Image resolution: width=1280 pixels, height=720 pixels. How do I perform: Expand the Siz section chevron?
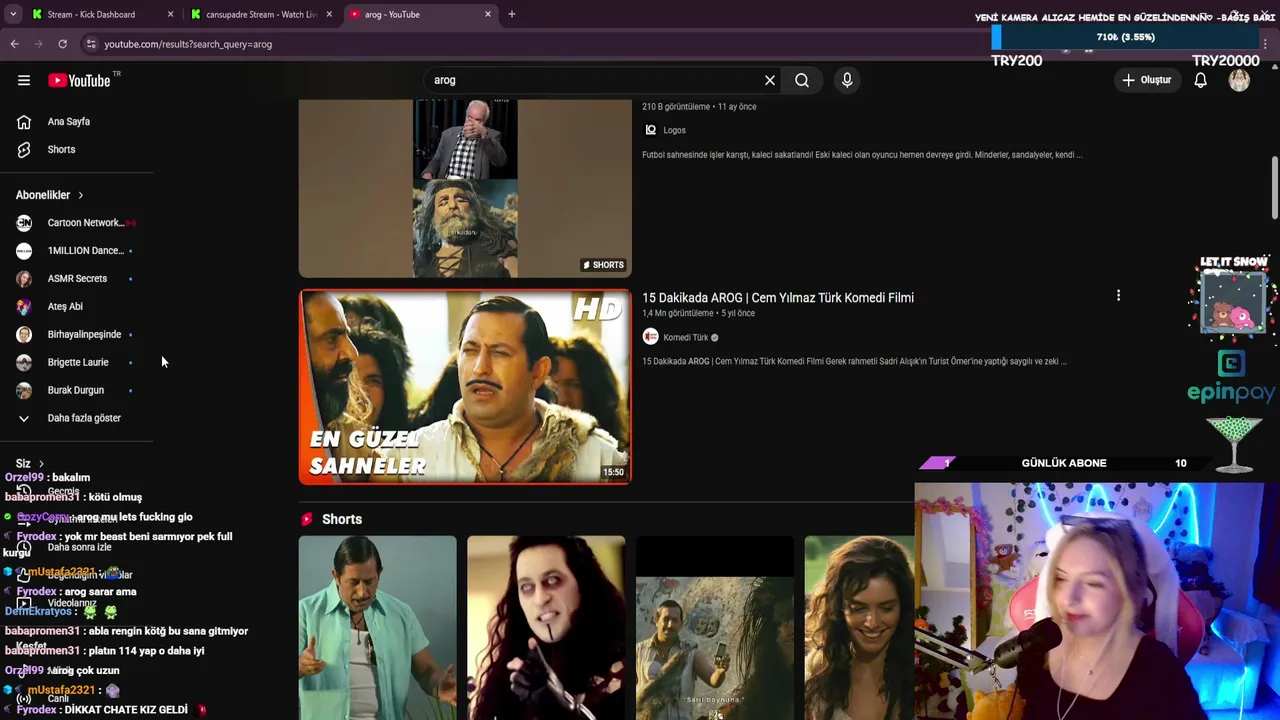coord(41,464)
